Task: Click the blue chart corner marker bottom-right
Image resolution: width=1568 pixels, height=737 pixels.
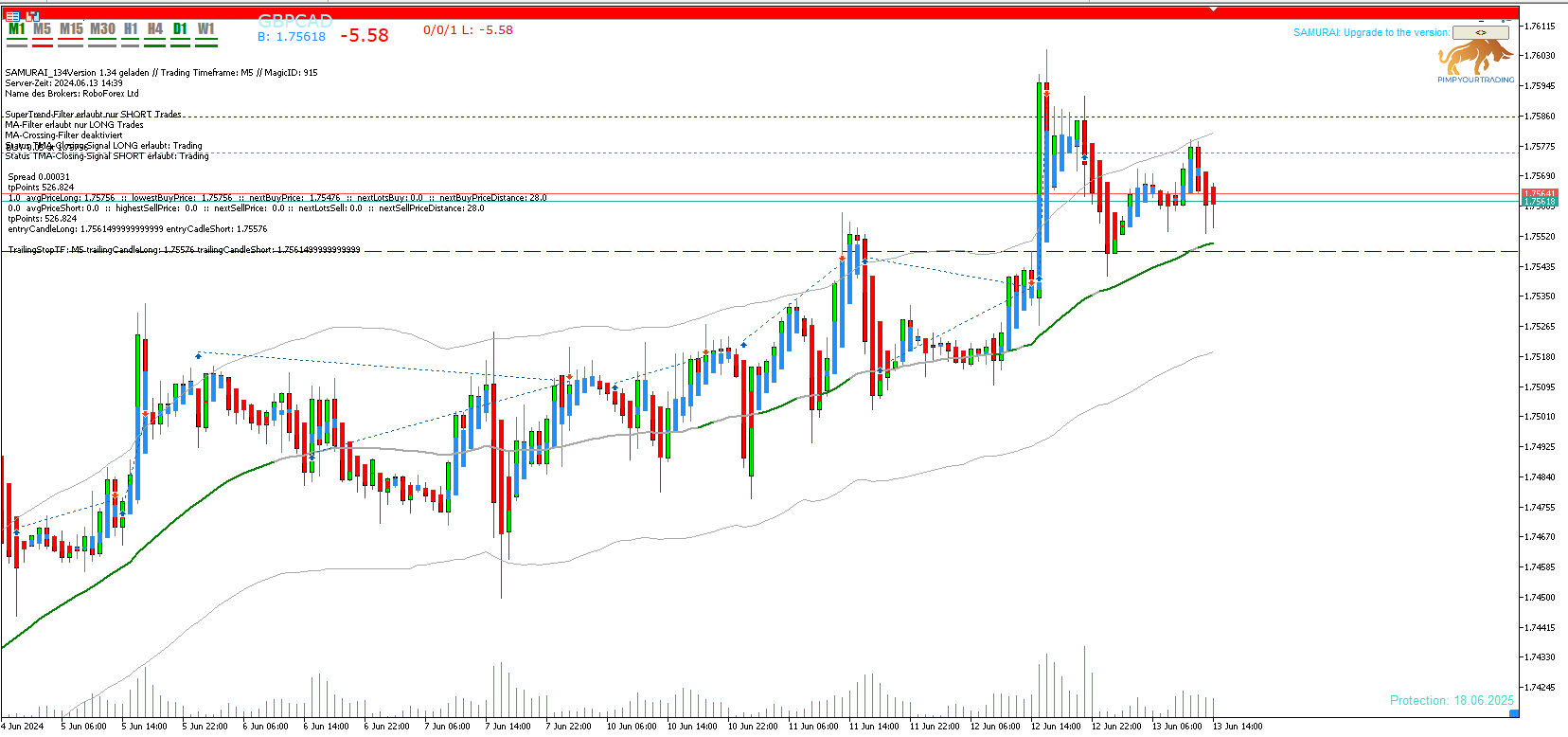Action: [1514, 713]
